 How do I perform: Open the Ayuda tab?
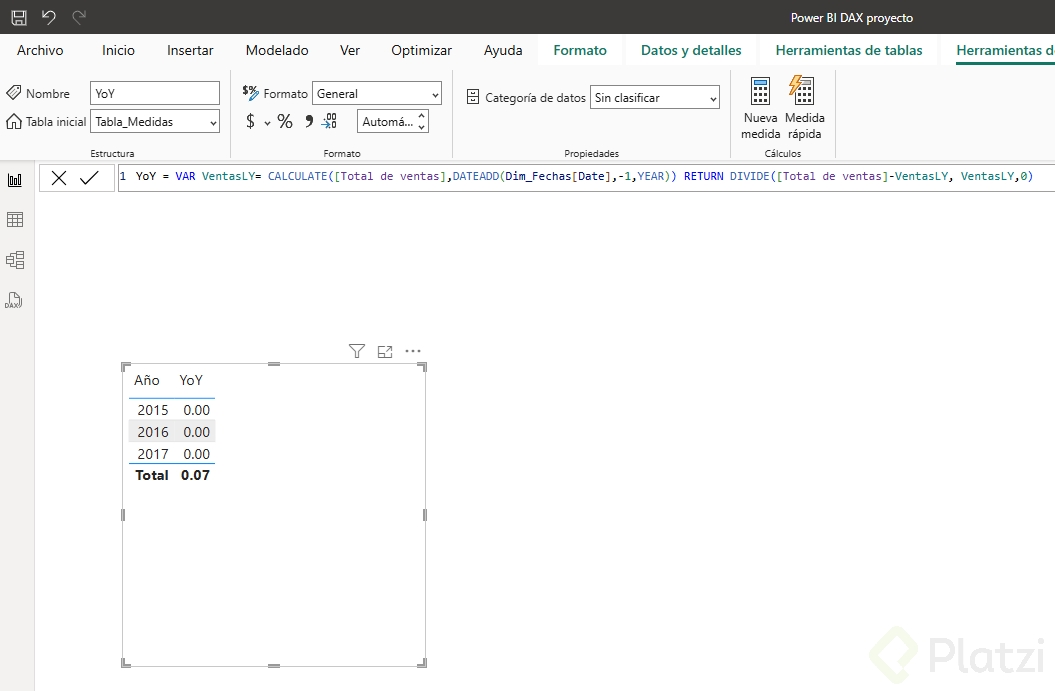click(x=503, y=50)
